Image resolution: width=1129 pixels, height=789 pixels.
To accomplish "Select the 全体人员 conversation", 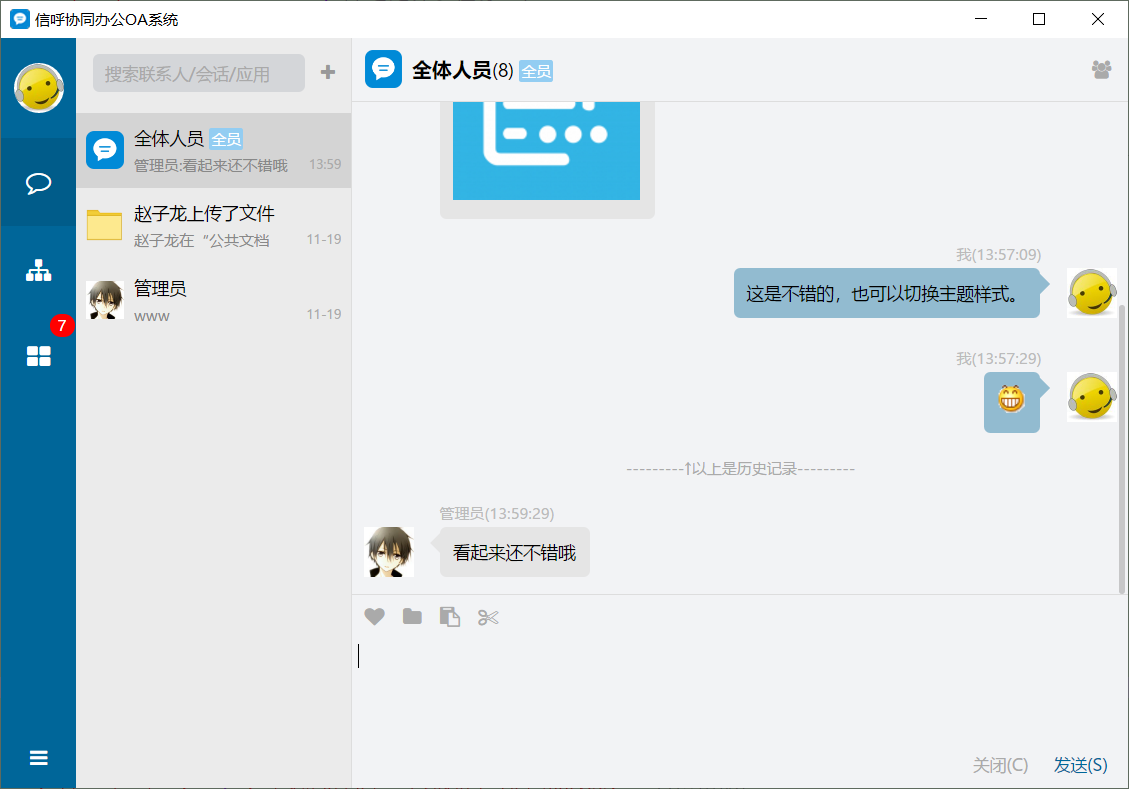I will (x=214, y=150).
